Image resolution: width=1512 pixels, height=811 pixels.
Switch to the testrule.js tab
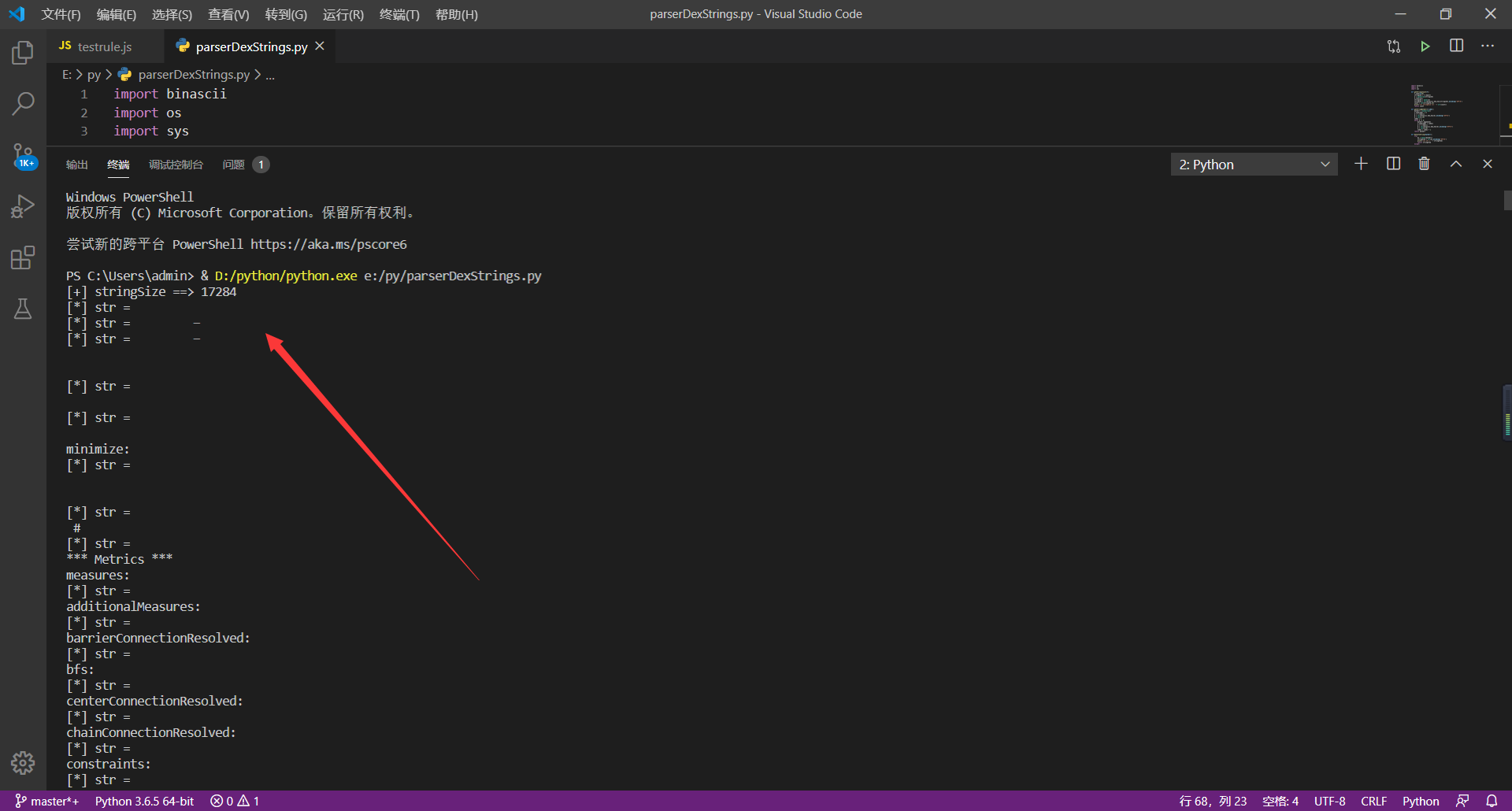point(105,46)
